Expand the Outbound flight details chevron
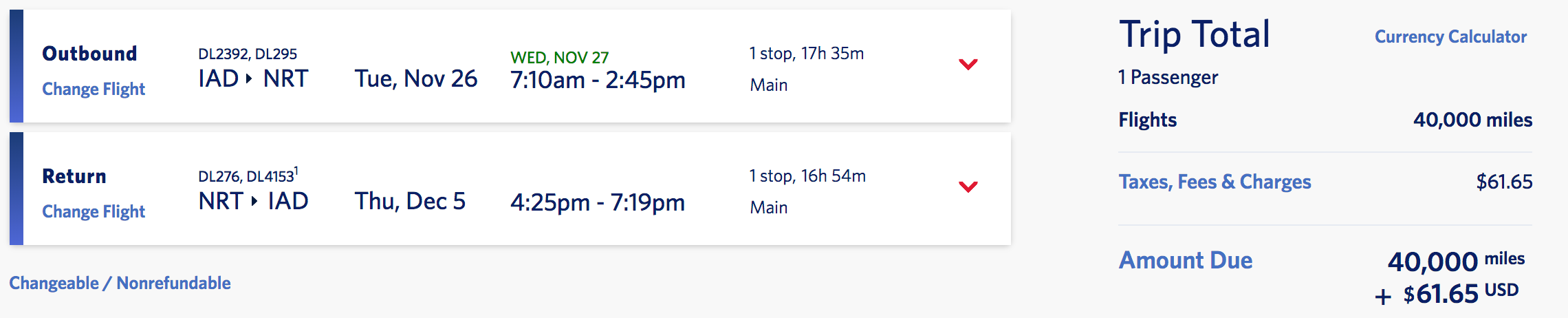The image size is (1568, 318). click(x=968, y=65)
